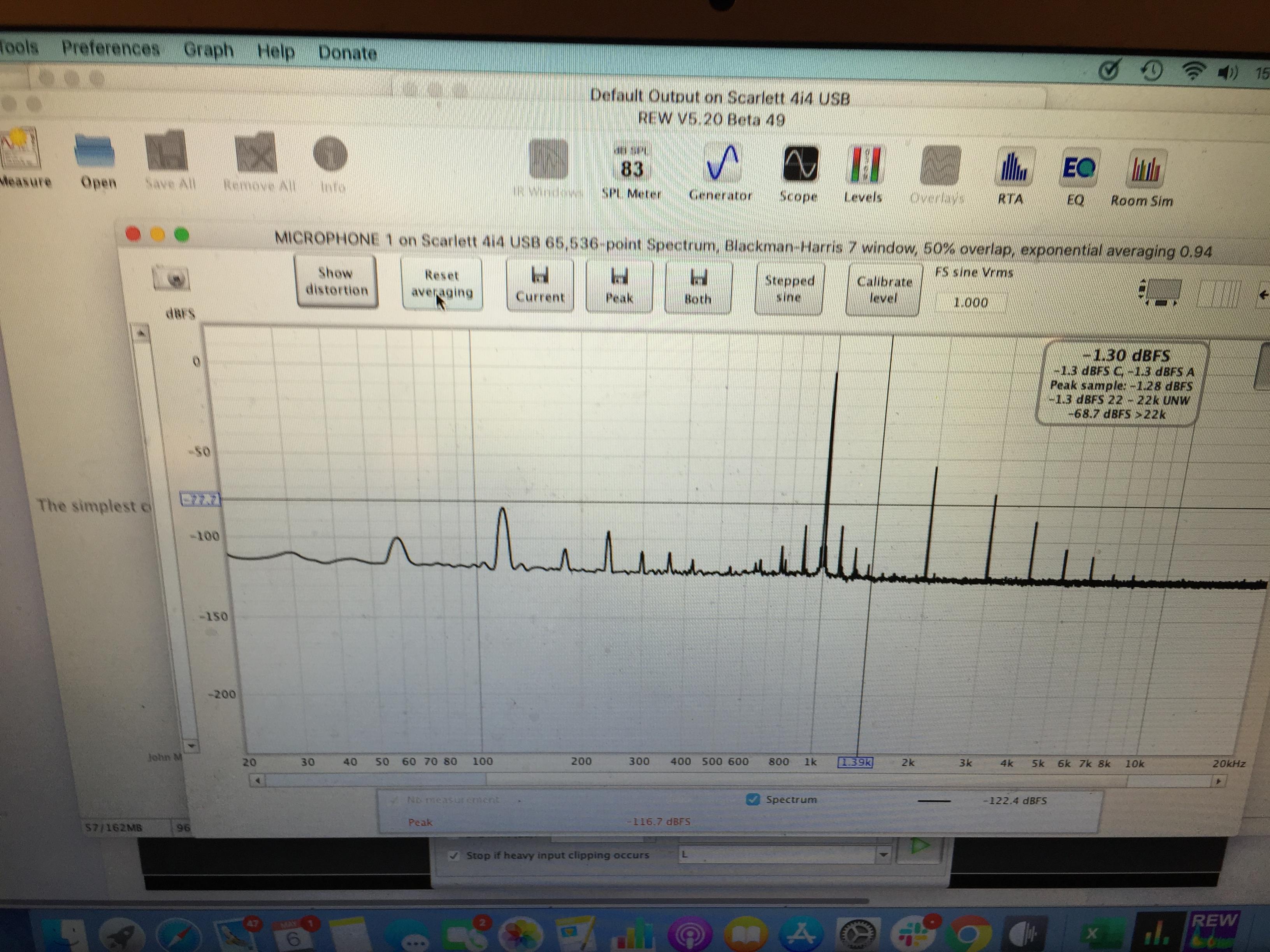
Task: Open the Tools menu
Action: pos(19,46)
